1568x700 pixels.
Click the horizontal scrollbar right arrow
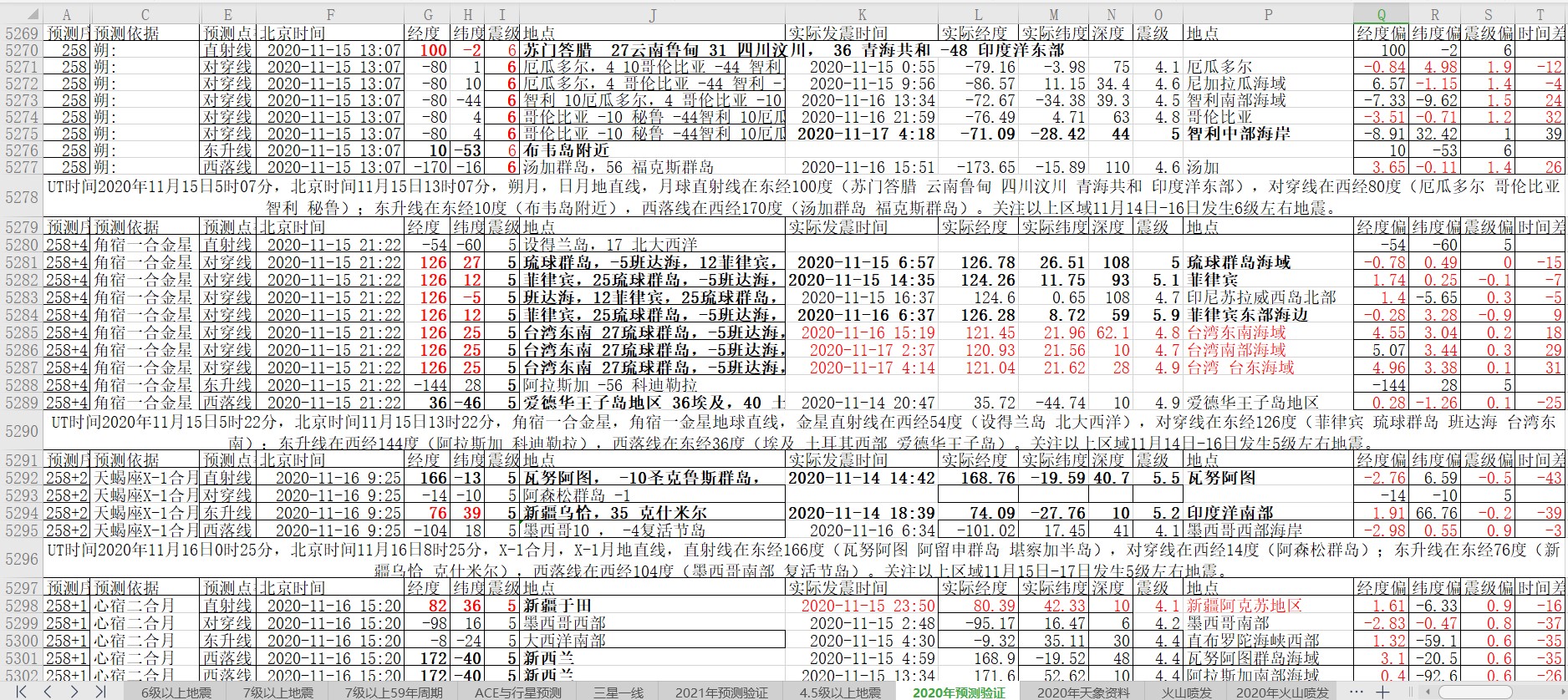[x=1560, y=692]
